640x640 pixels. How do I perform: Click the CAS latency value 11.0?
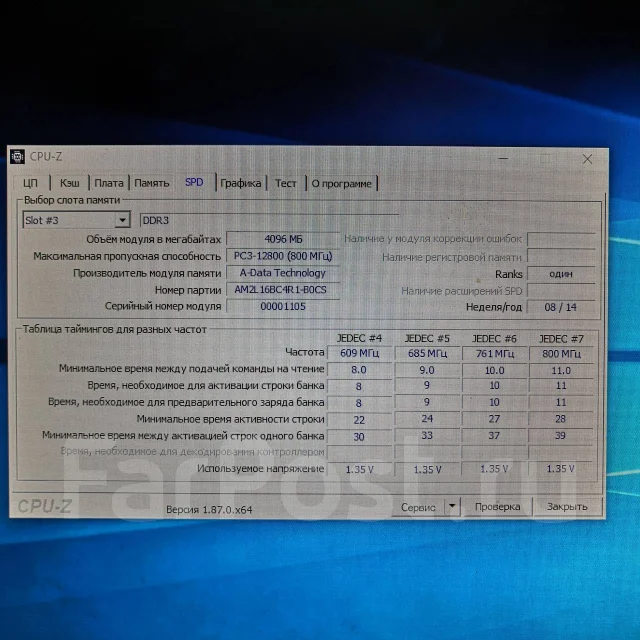[561, 371]
